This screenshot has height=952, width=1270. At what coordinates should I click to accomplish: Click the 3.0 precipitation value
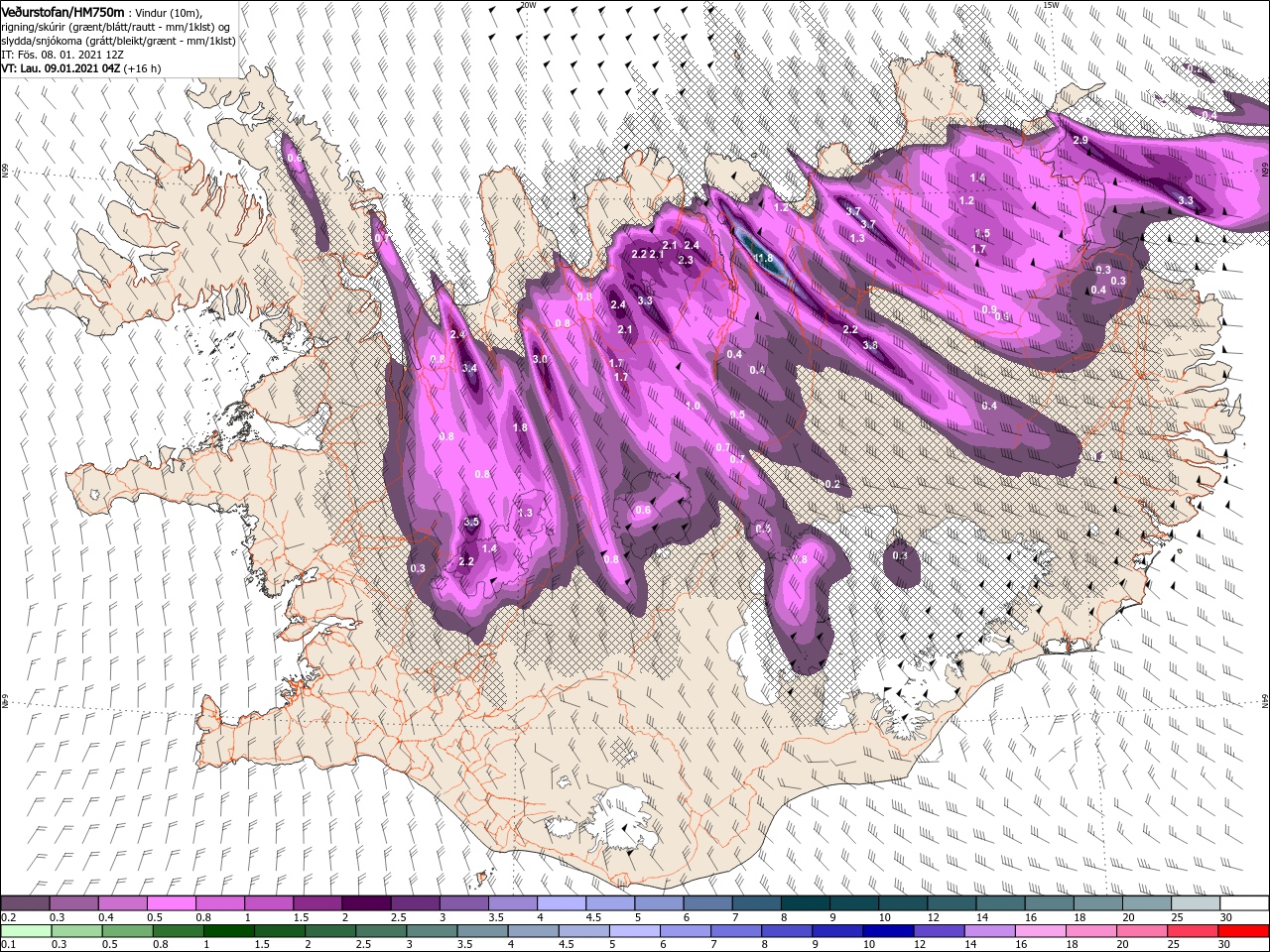540,359
